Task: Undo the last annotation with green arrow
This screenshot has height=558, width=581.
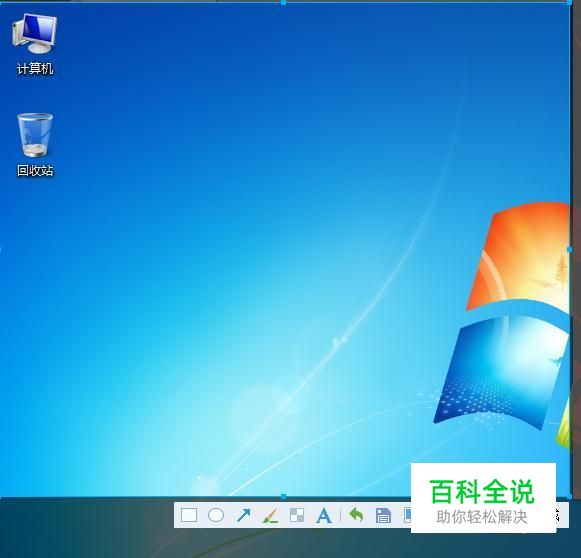Action: 356,515
